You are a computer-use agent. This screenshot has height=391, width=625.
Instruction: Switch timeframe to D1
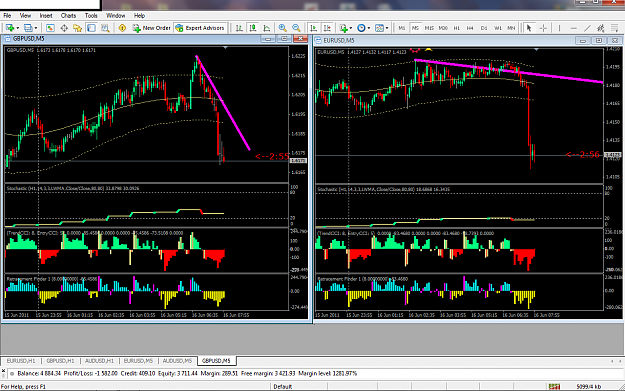click(484, 28)
